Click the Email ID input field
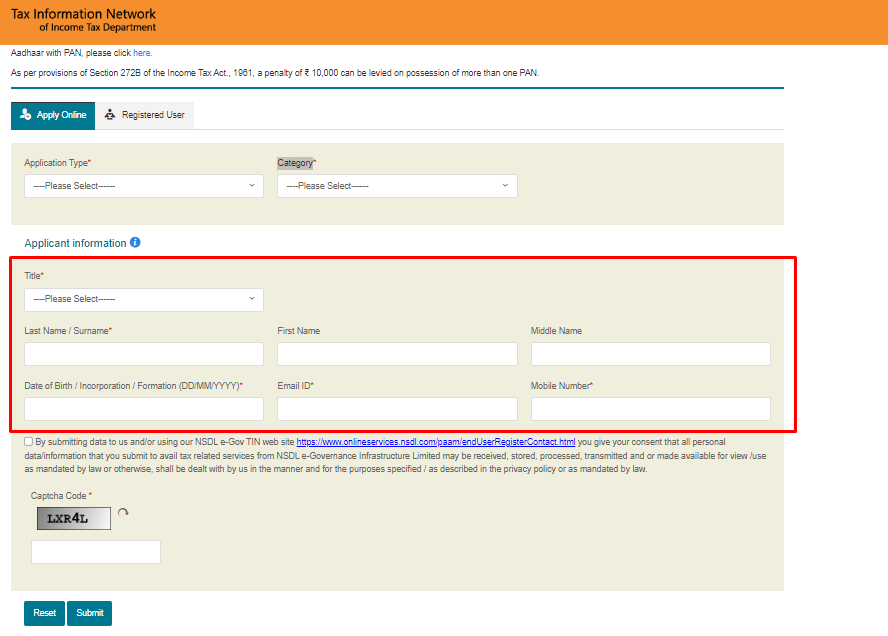The width and height of the screenshot is (888, 636). point(397,408)
